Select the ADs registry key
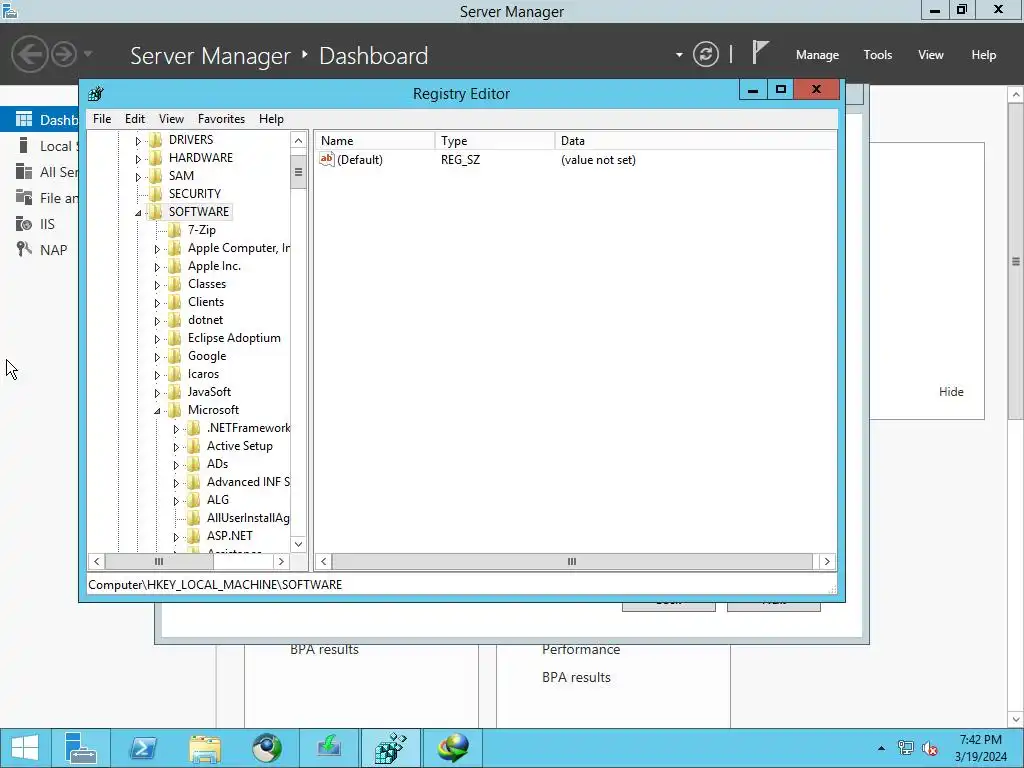The image size is (1024, 768). pos(217,464)
